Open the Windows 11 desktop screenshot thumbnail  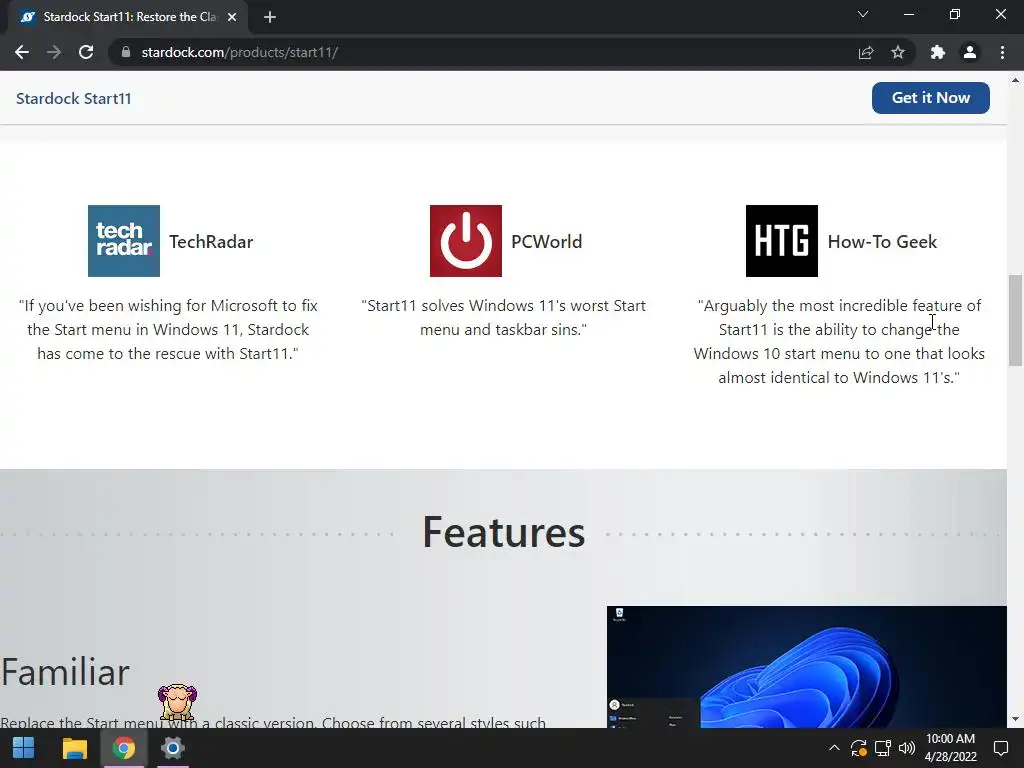coord(807,667)
